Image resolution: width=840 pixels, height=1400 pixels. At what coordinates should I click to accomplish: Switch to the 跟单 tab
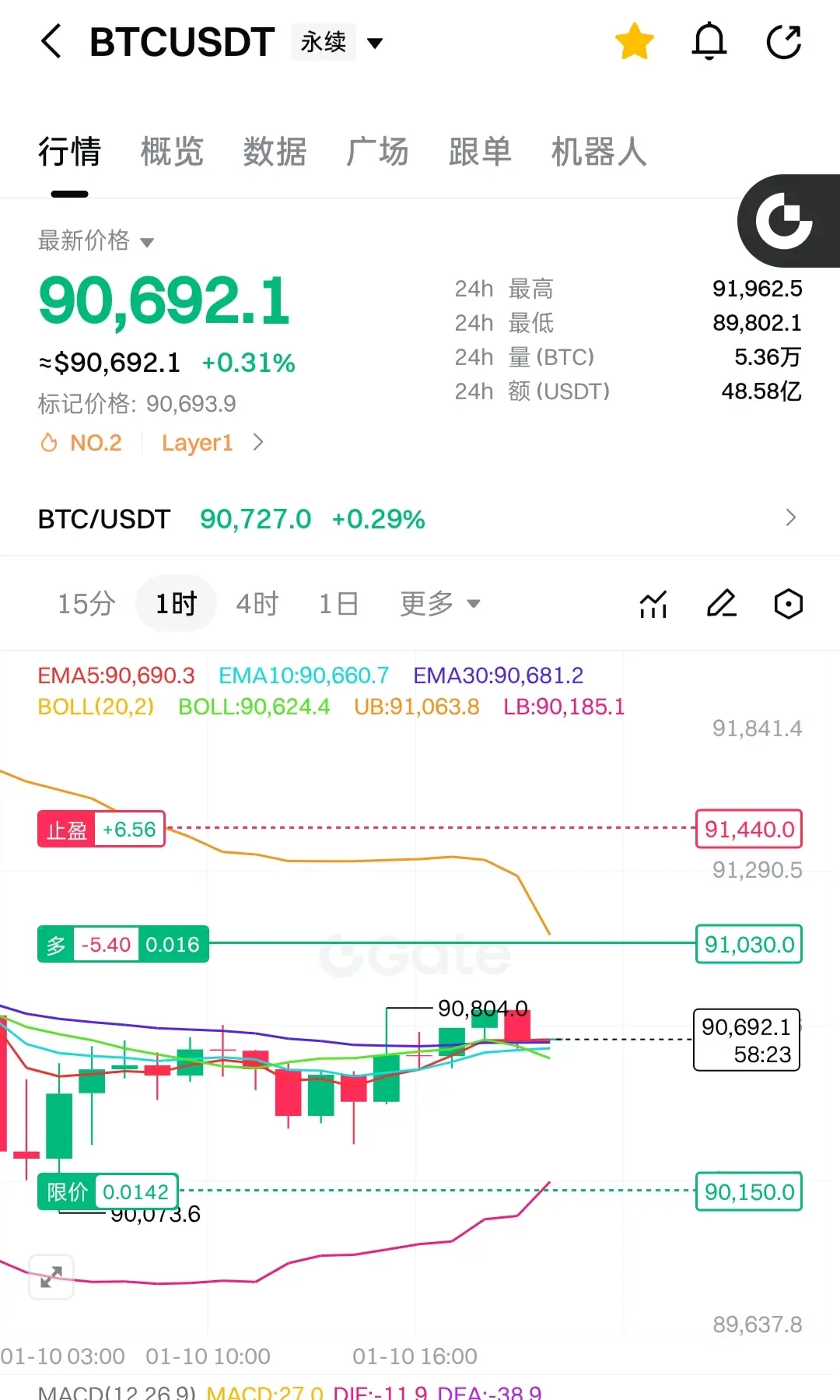(480, 152)
